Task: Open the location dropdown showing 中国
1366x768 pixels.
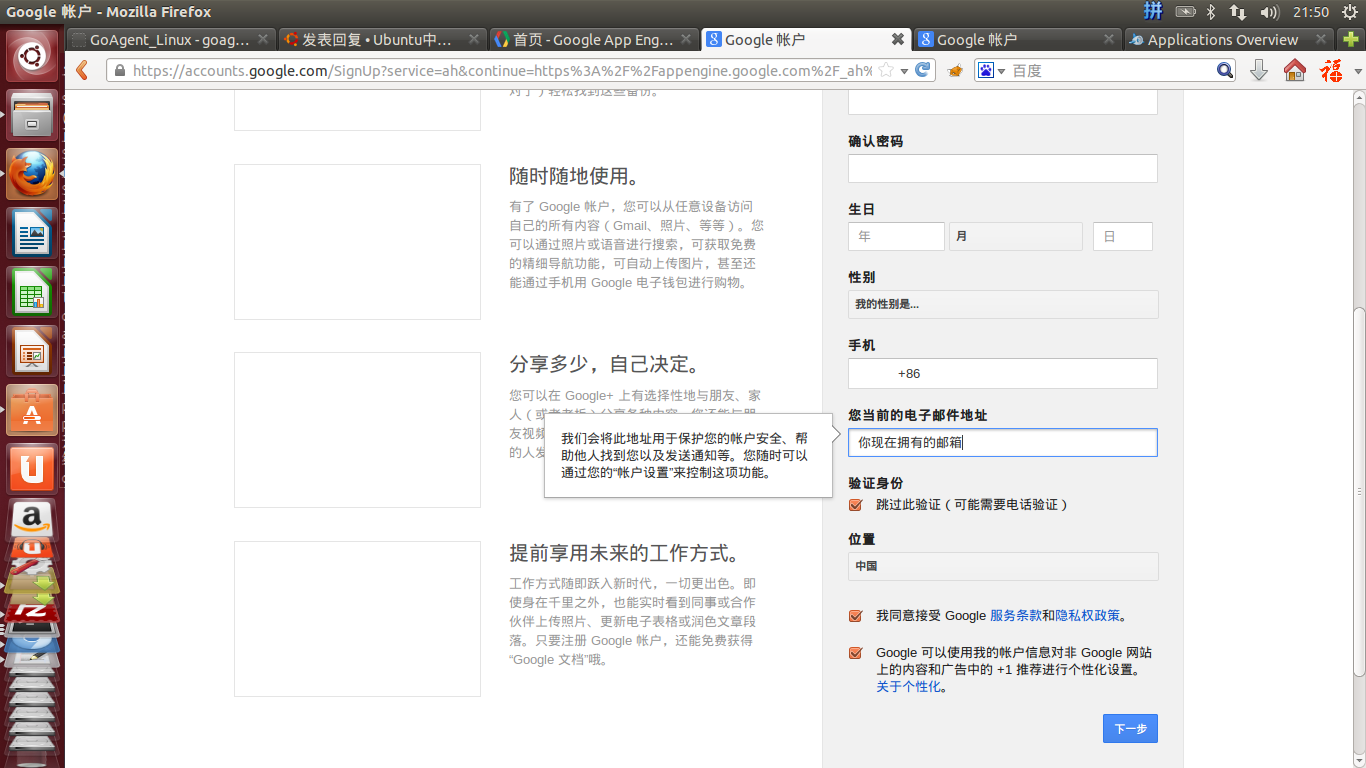Action: (1003, 566)
